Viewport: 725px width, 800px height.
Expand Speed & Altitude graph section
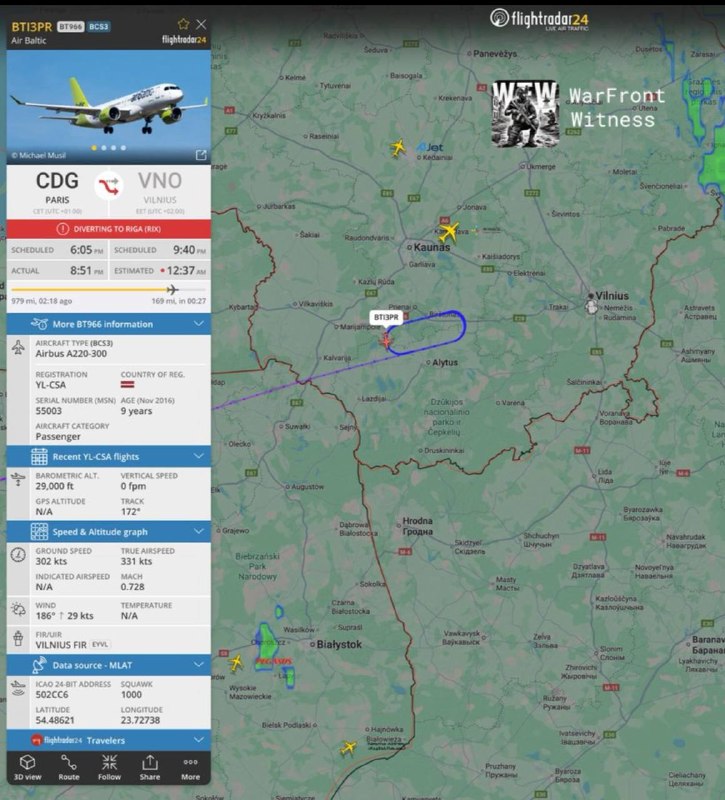click(108, 532)
